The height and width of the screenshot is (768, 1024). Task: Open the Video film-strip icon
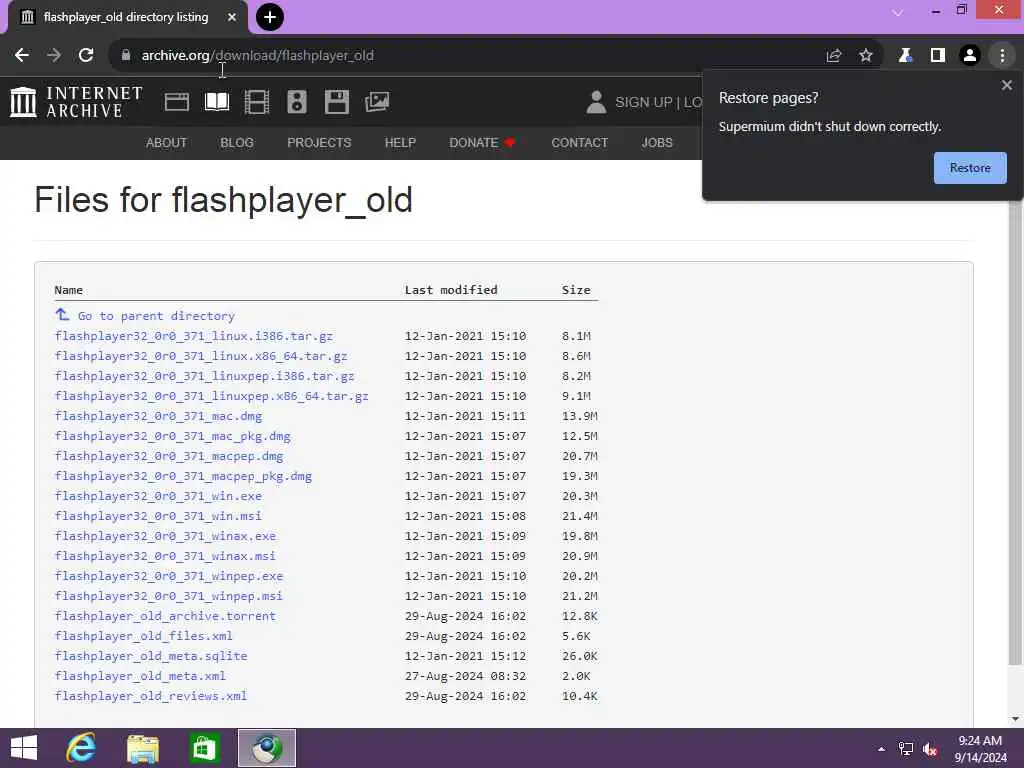point(257,102)
